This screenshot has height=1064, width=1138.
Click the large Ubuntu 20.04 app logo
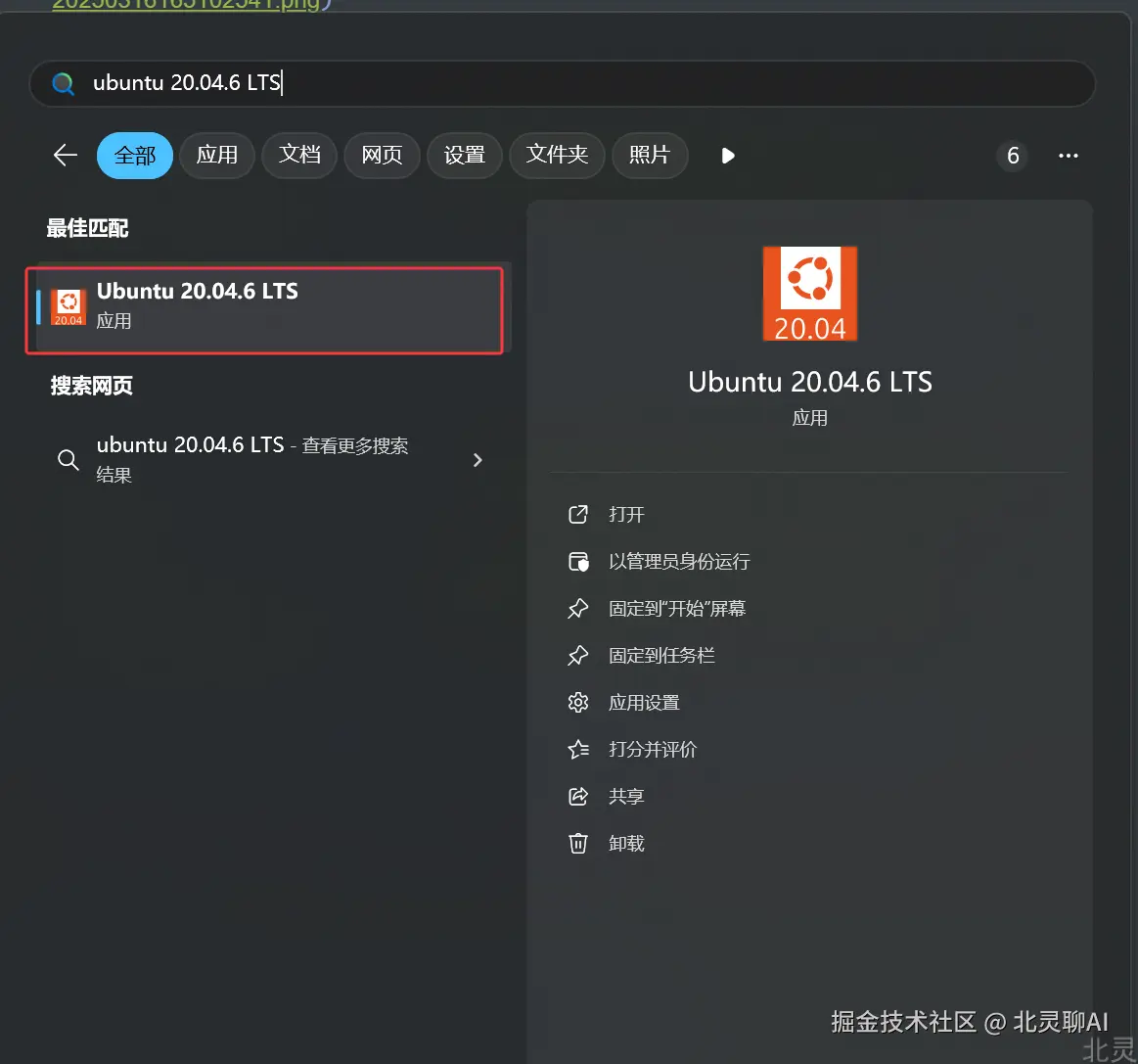tap(810, 294)
